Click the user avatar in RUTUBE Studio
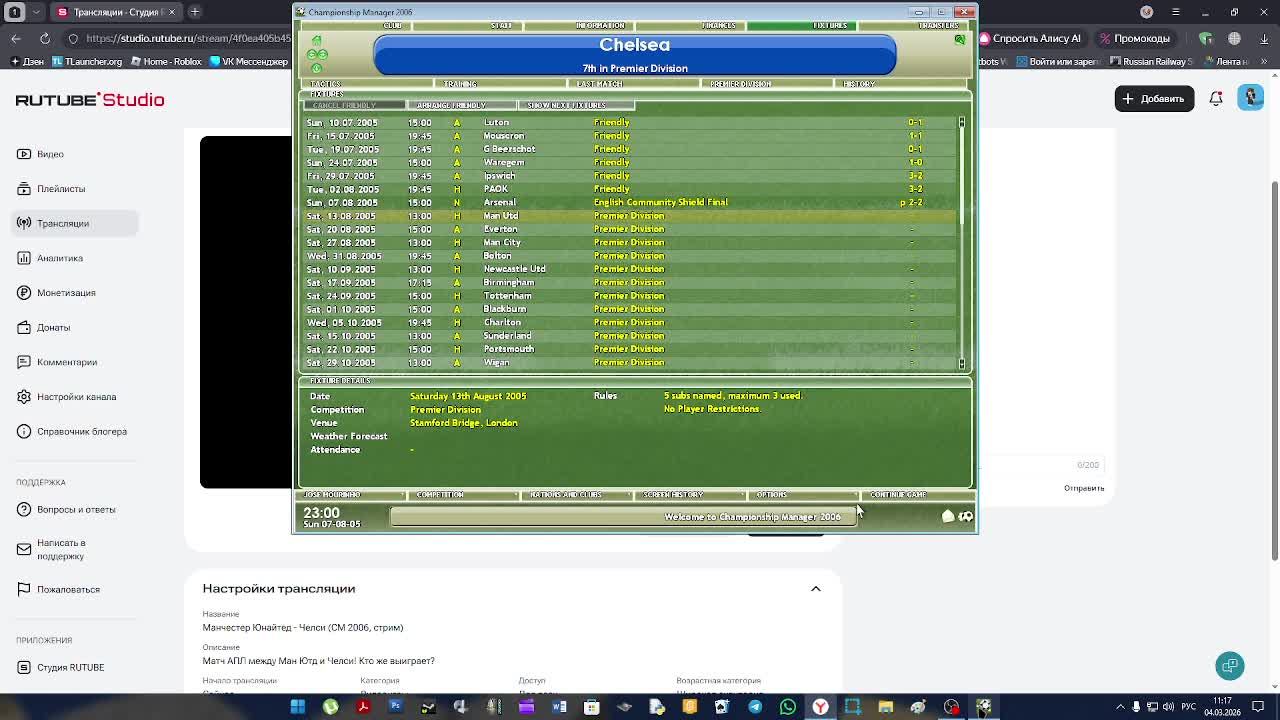Image resolution: width=1280 pixels, height=720 pixels. click(1250, 97)
